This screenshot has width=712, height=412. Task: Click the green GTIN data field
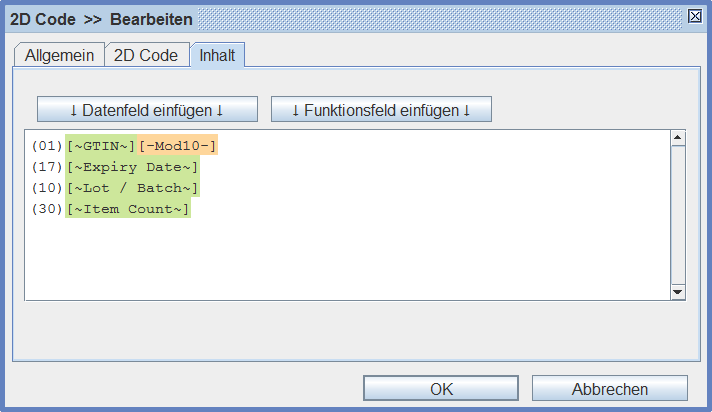[101, 146]
